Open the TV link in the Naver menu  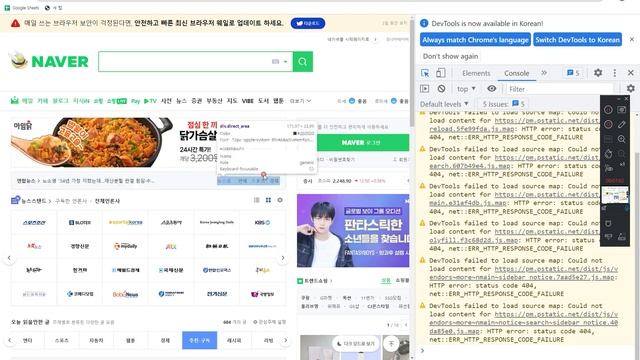tap(150, 101)
